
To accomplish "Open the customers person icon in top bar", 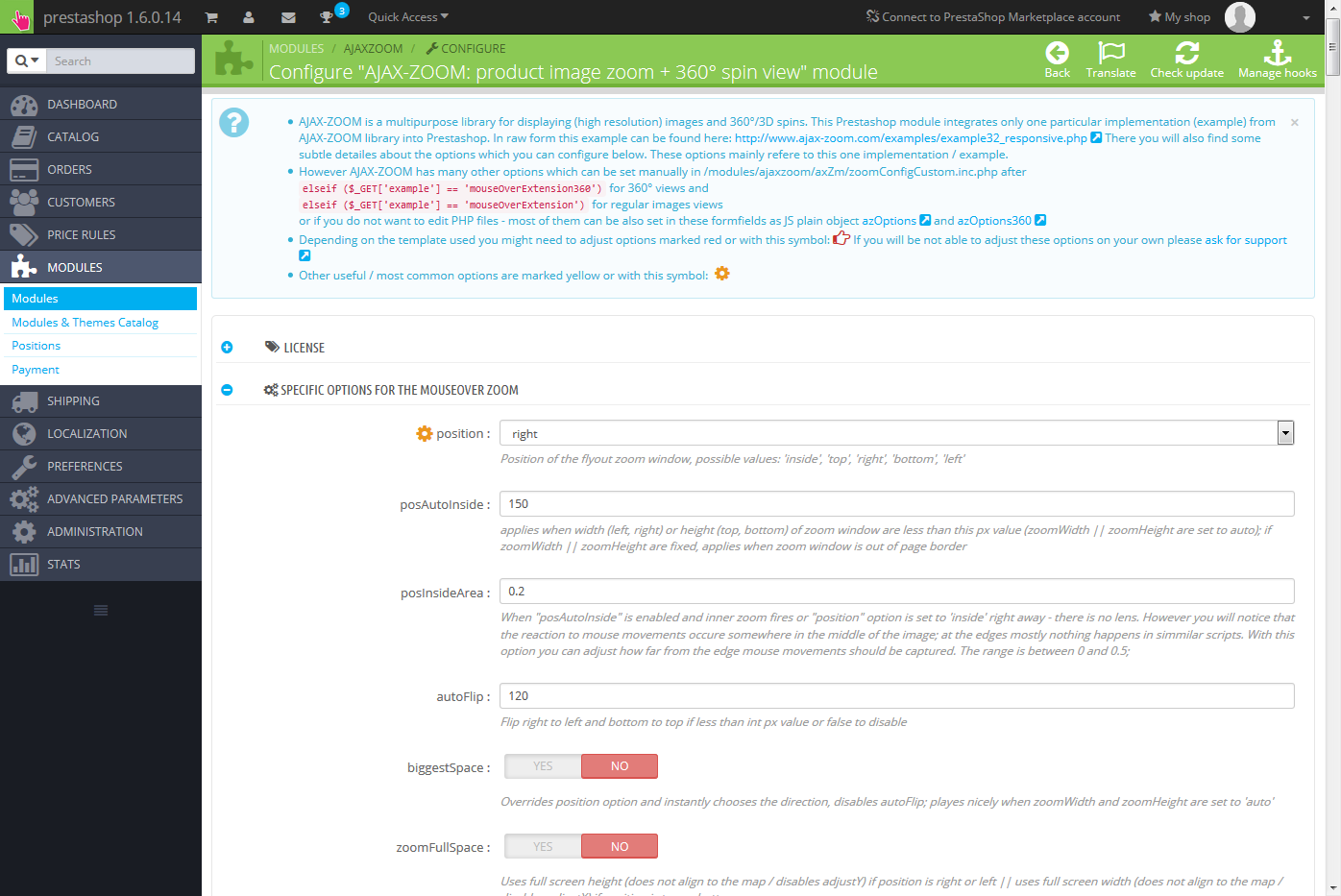I will click(x=249, y=17).
